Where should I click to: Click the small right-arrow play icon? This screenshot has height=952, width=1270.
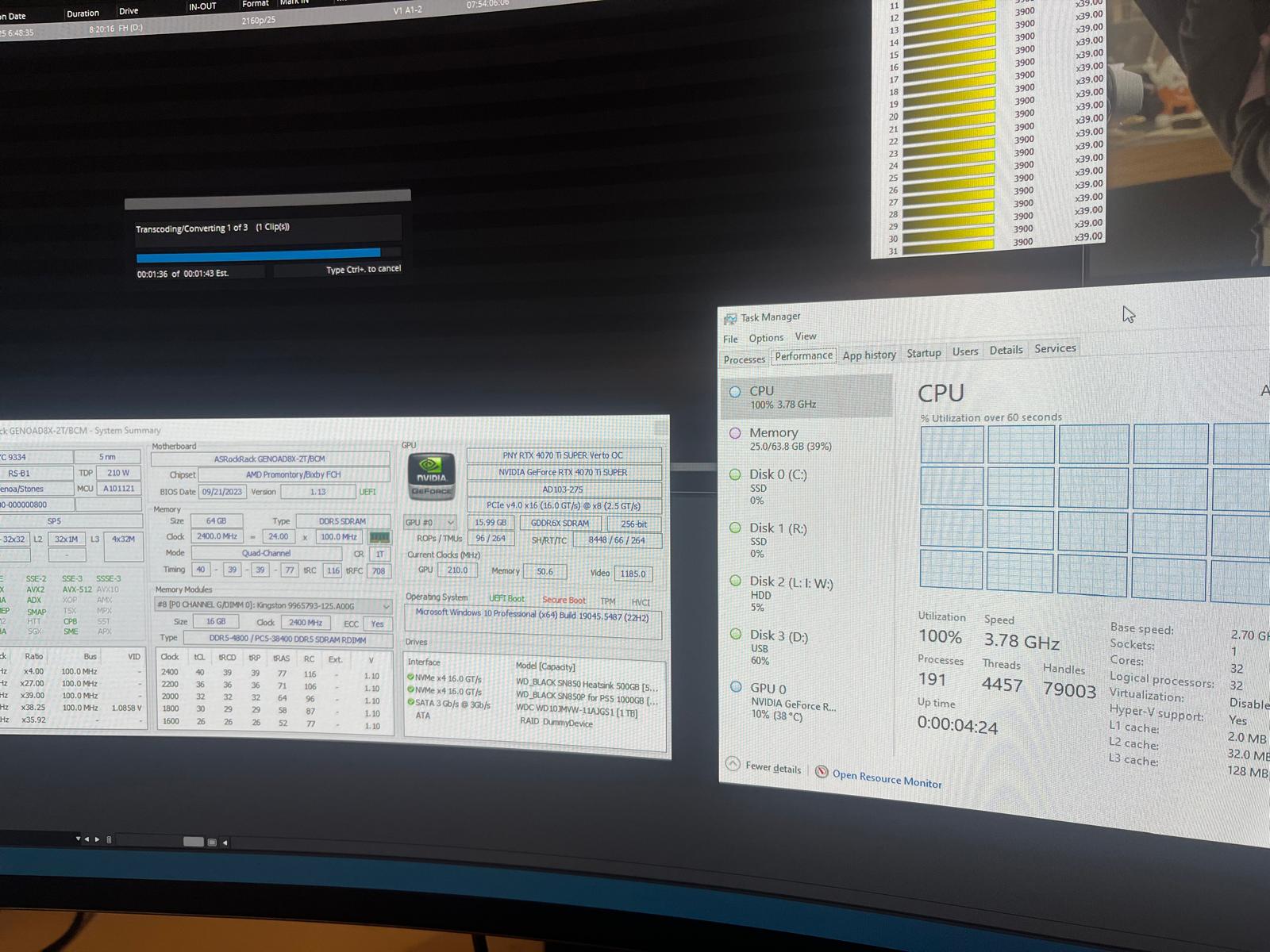coord(97,839)
